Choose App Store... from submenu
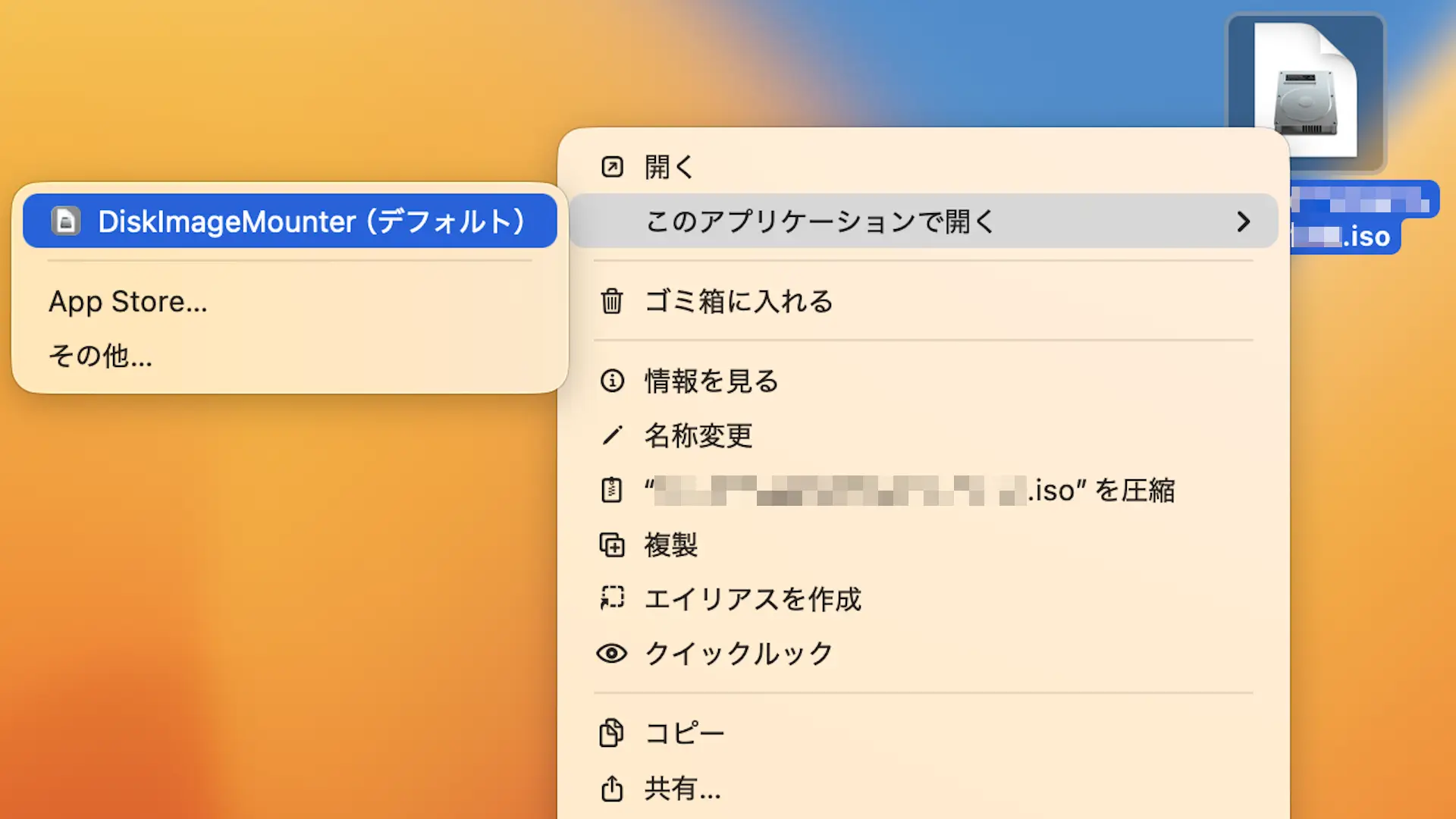This screenshot has height=819, width=1456. [x=127, y=302]
